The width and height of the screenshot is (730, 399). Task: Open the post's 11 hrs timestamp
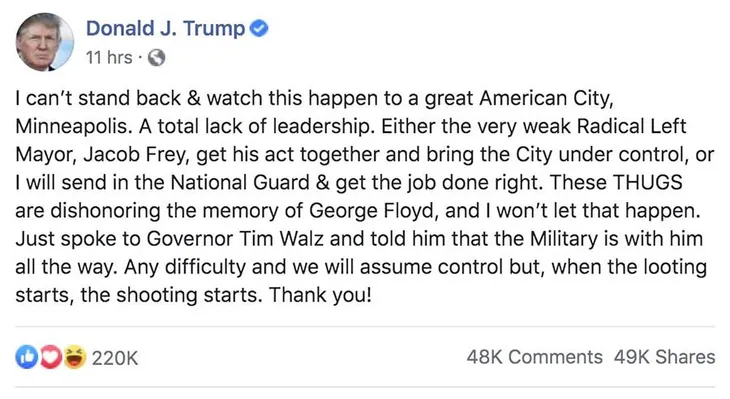tap(109, 57)
